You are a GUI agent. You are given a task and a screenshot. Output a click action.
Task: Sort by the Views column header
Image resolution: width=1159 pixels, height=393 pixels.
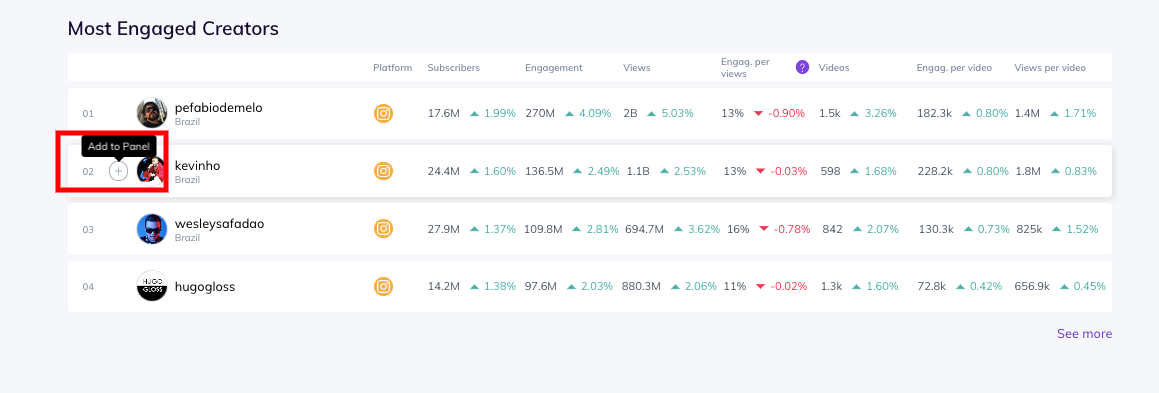636,68
